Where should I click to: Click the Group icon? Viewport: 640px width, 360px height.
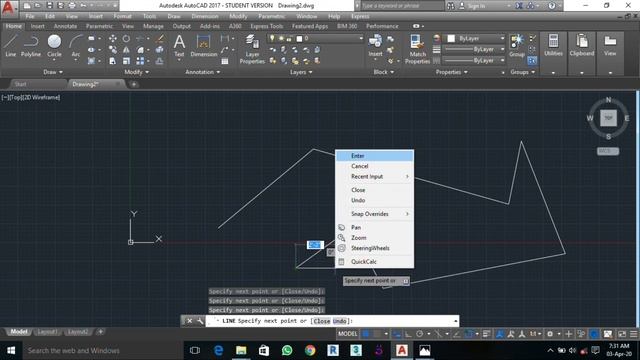tap(517, 45)
